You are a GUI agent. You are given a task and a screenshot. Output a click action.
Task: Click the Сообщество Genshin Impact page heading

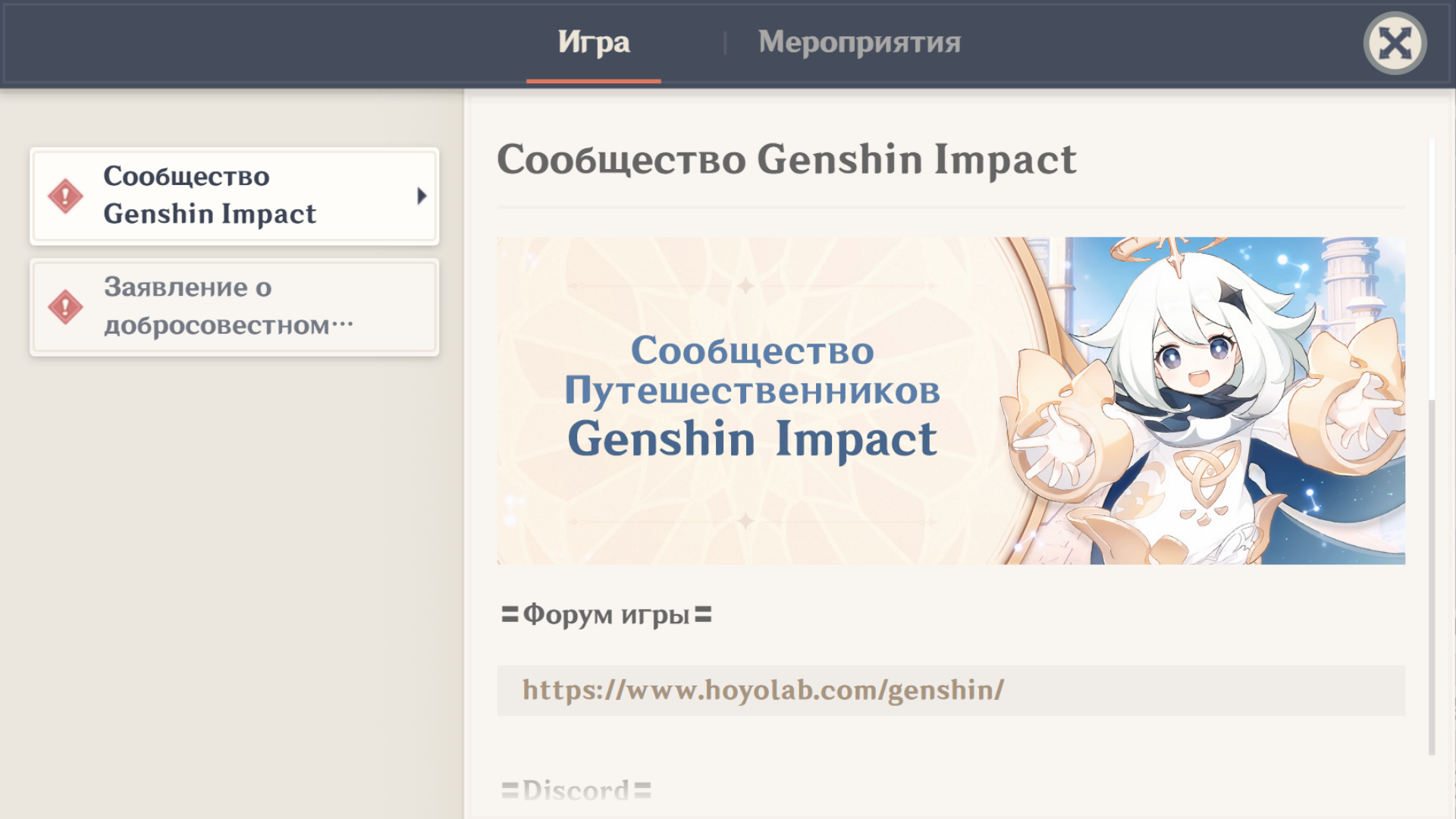(786, 159)
